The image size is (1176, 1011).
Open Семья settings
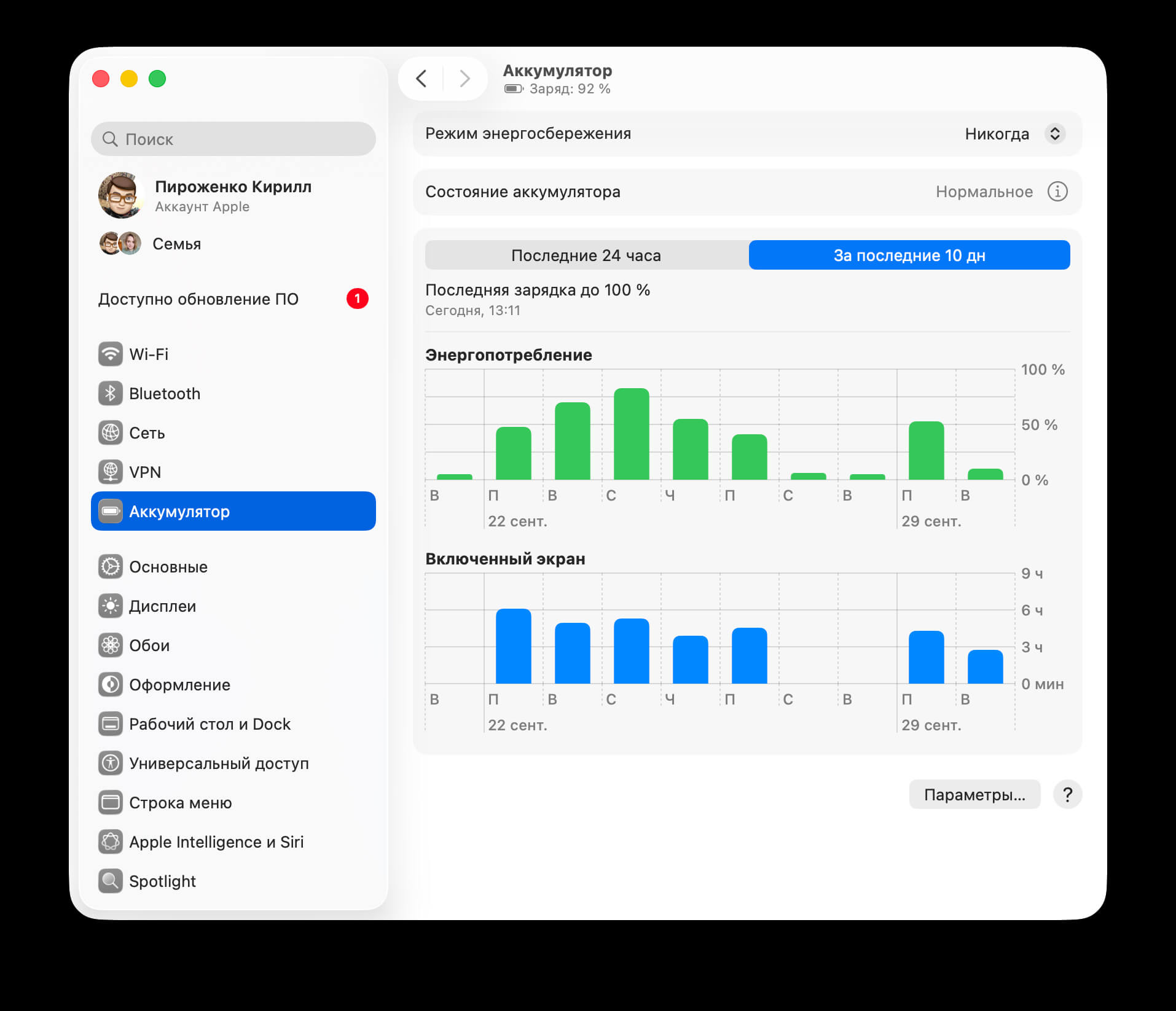pyautogui.click(x=233, y=244)
